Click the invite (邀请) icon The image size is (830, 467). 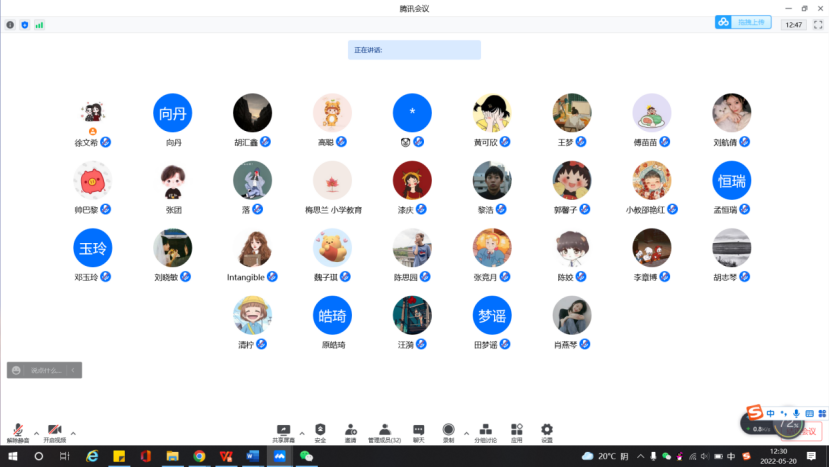click(350, 431)
